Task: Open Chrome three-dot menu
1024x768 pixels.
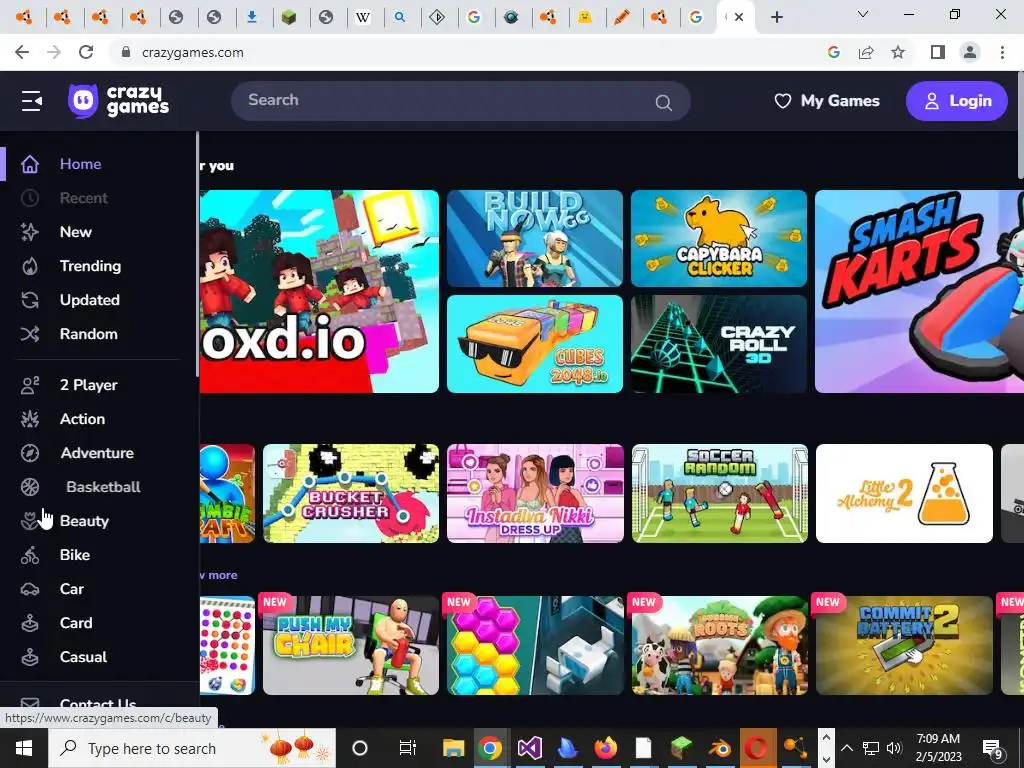Action: (1002, 52)
